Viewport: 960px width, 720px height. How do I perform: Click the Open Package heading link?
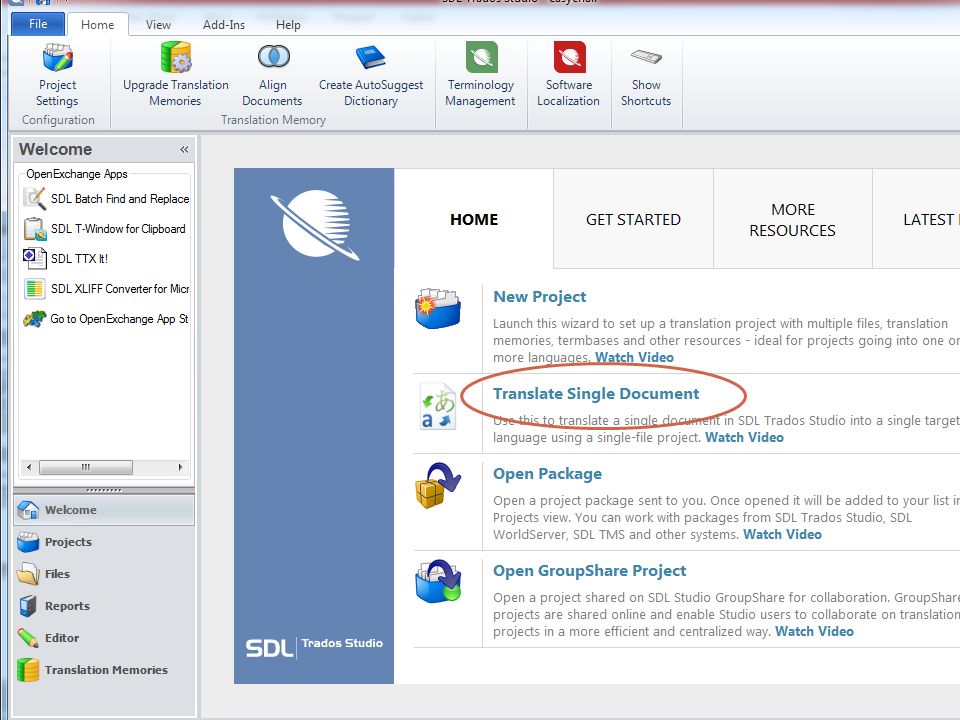(x=547, y=474)
